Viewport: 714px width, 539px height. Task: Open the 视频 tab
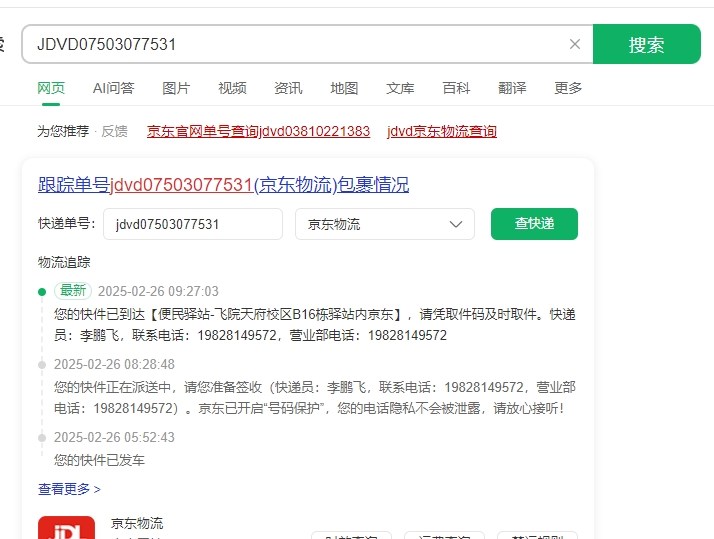(x=232, y=88)
